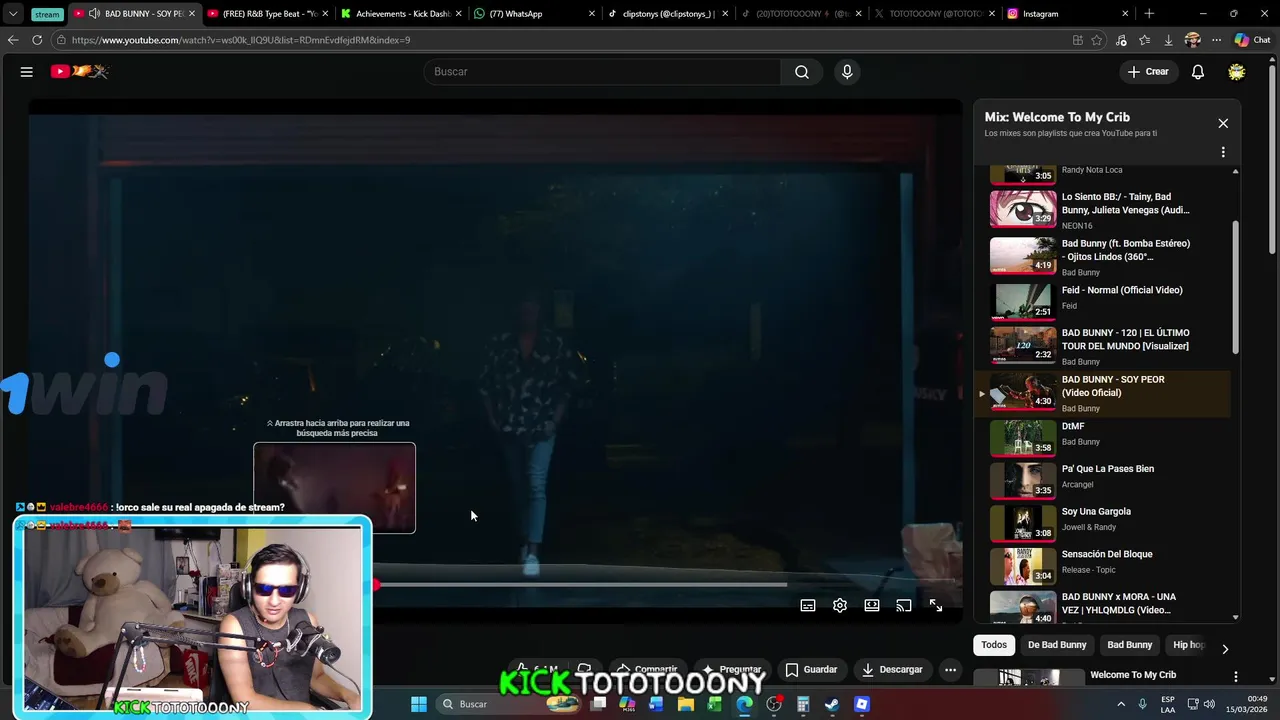The image size is (1280, 720).
Task: Open the Edge profile avatar
Action: coord(1192,40)
